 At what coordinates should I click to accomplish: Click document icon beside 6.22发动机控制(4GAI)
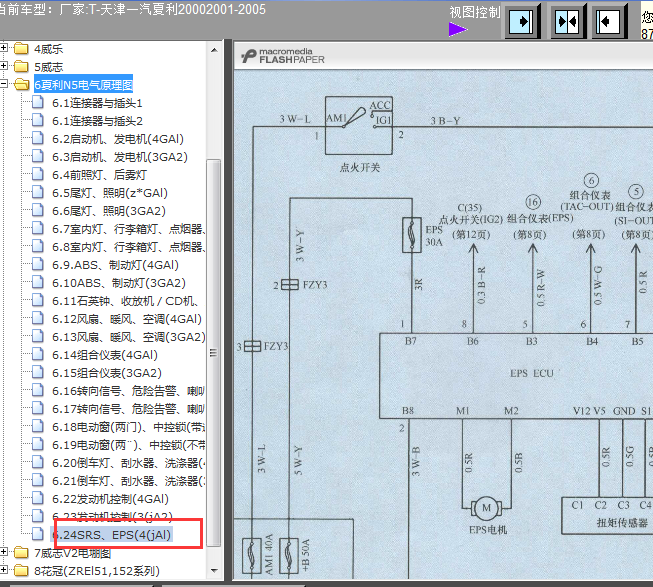[x=37, y=498]
